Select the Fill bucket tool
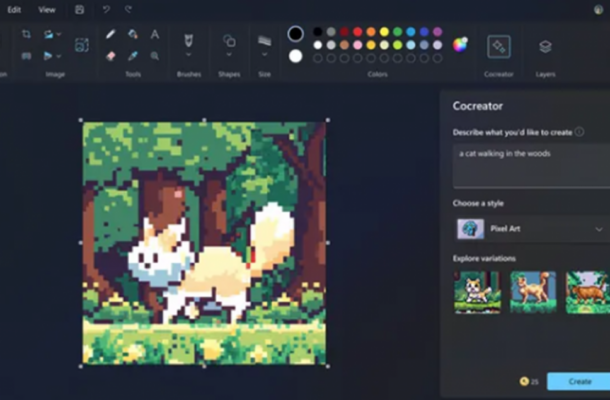The width and height of the screenshot is (610, 400). click(x=133, y=34)
